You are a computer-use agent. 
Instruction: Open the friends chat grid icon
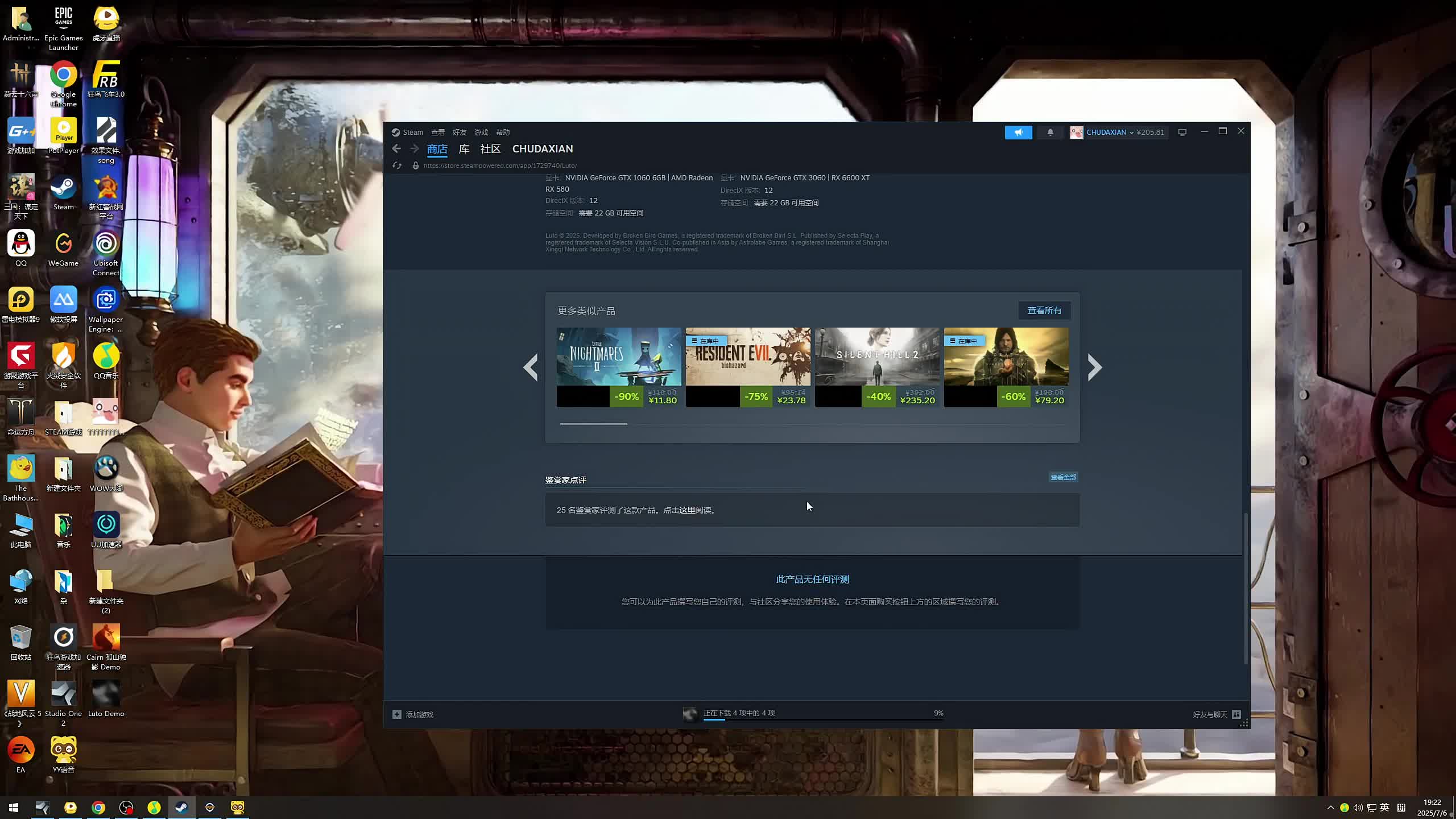click(x=1236, y=714)
